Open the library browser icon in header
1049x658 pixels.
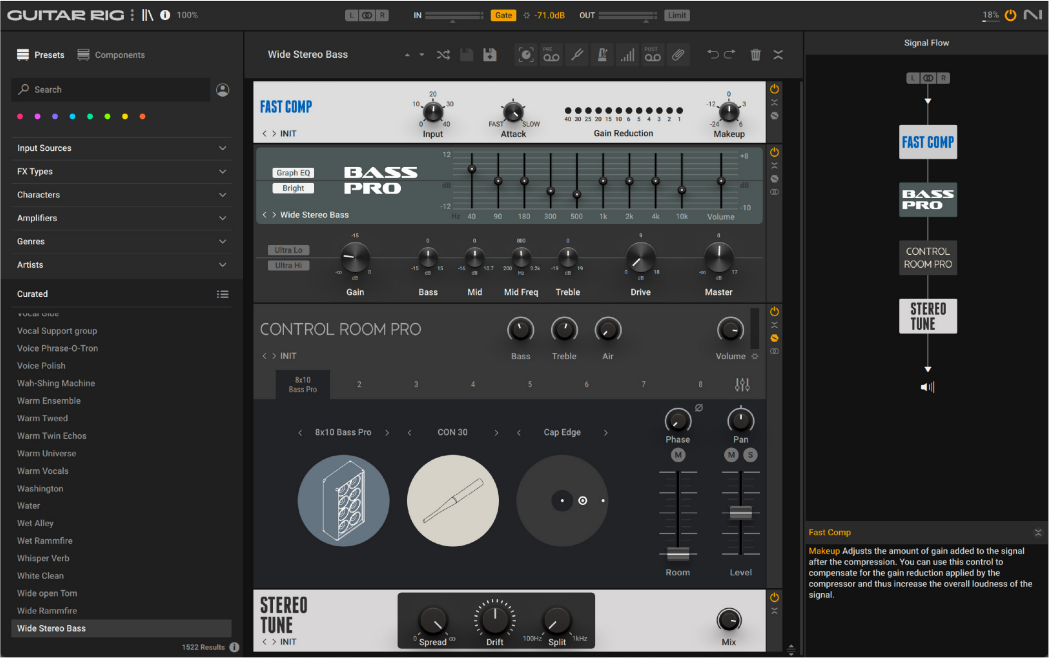147,15
